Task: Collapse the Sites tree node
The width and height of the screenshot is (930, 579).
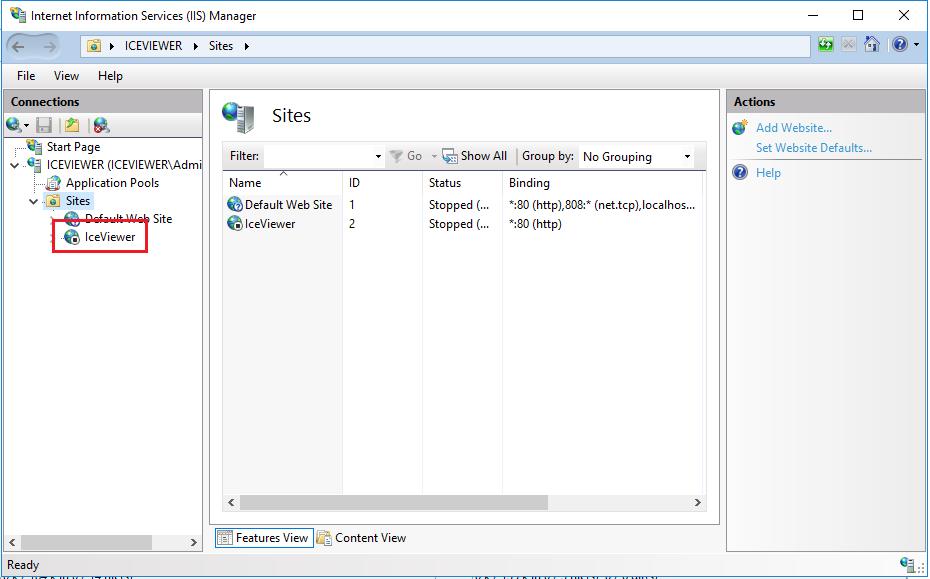Action: pyautogui.click(x=34, y=202)
